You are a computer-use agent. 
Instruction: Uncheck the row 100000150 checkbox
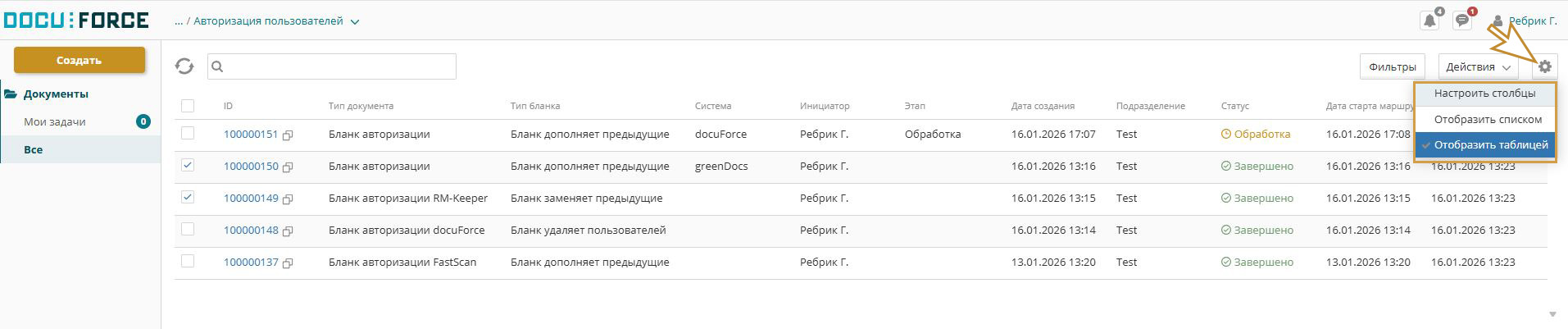pos(188,166)
